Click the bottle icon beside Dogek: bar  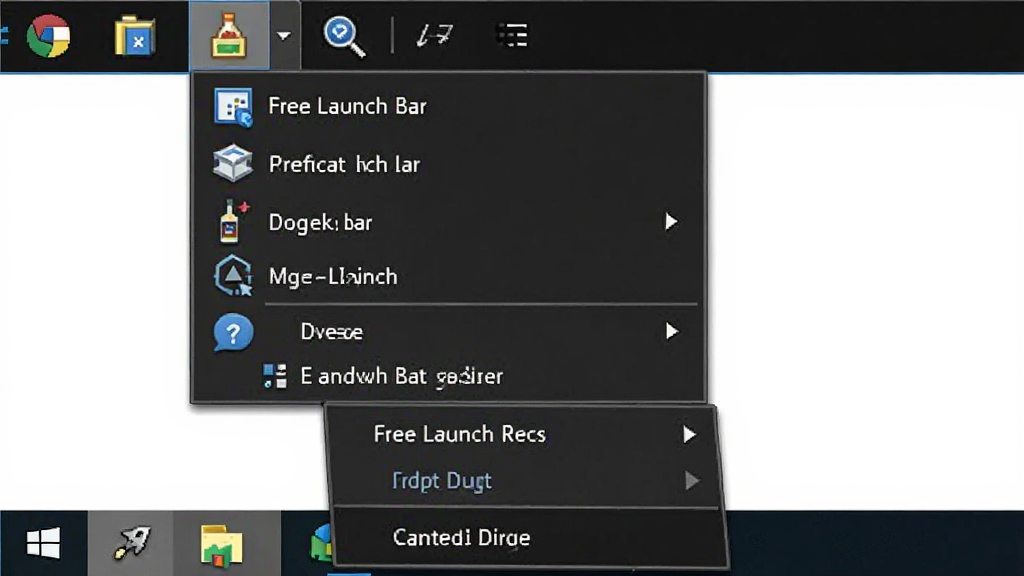coord(232,221)
